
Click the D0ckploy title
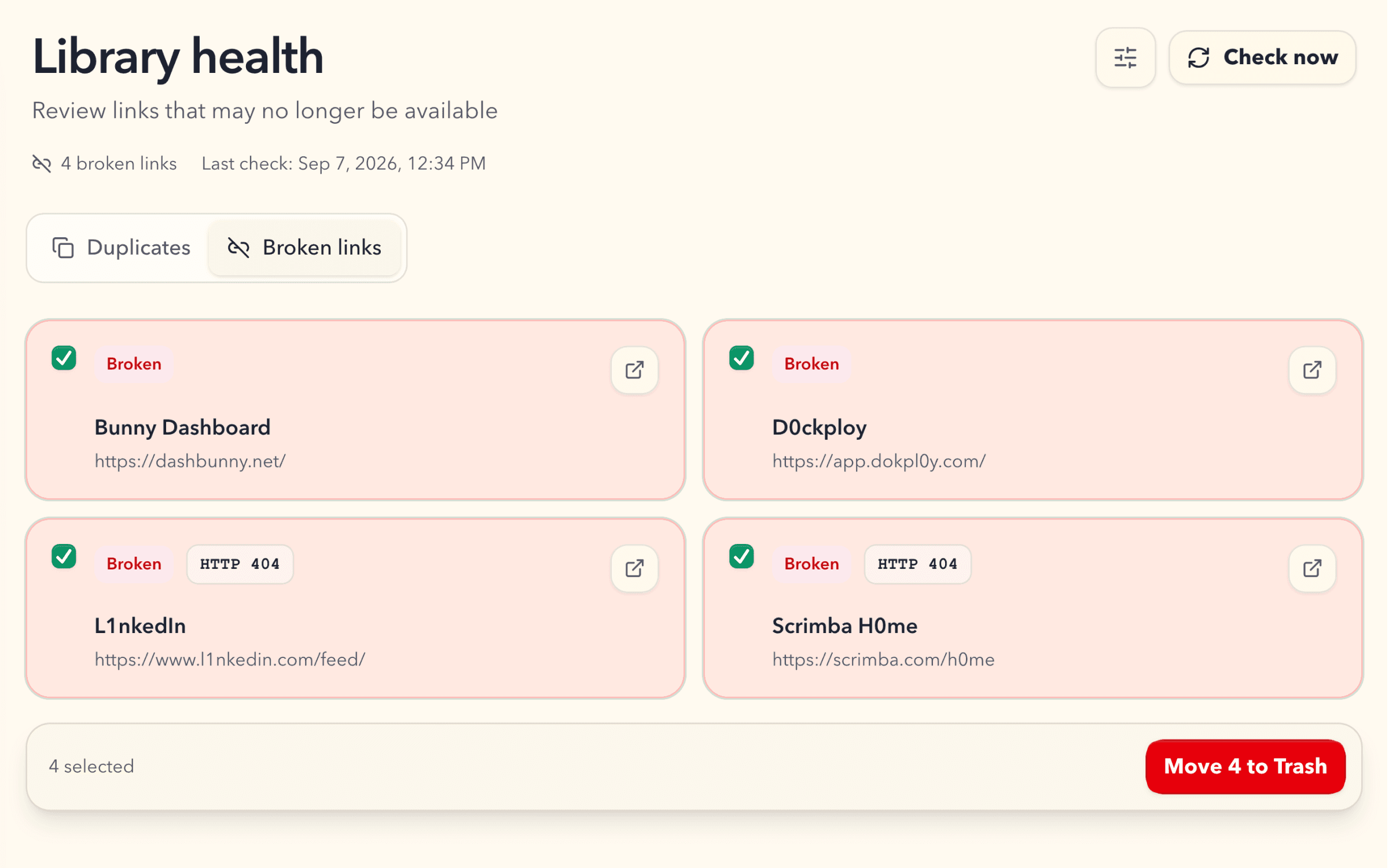pyautogui.click(x=819, y=428)
